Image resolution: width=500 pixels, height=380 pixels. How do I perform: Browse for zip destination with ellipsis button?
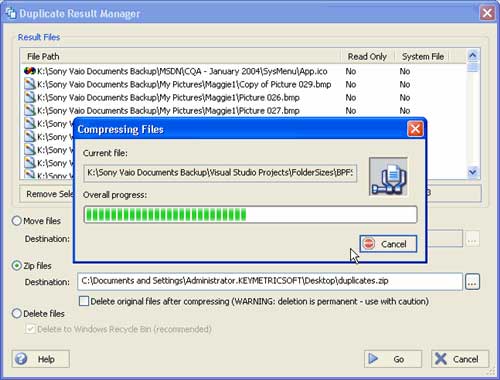[472, 282]
